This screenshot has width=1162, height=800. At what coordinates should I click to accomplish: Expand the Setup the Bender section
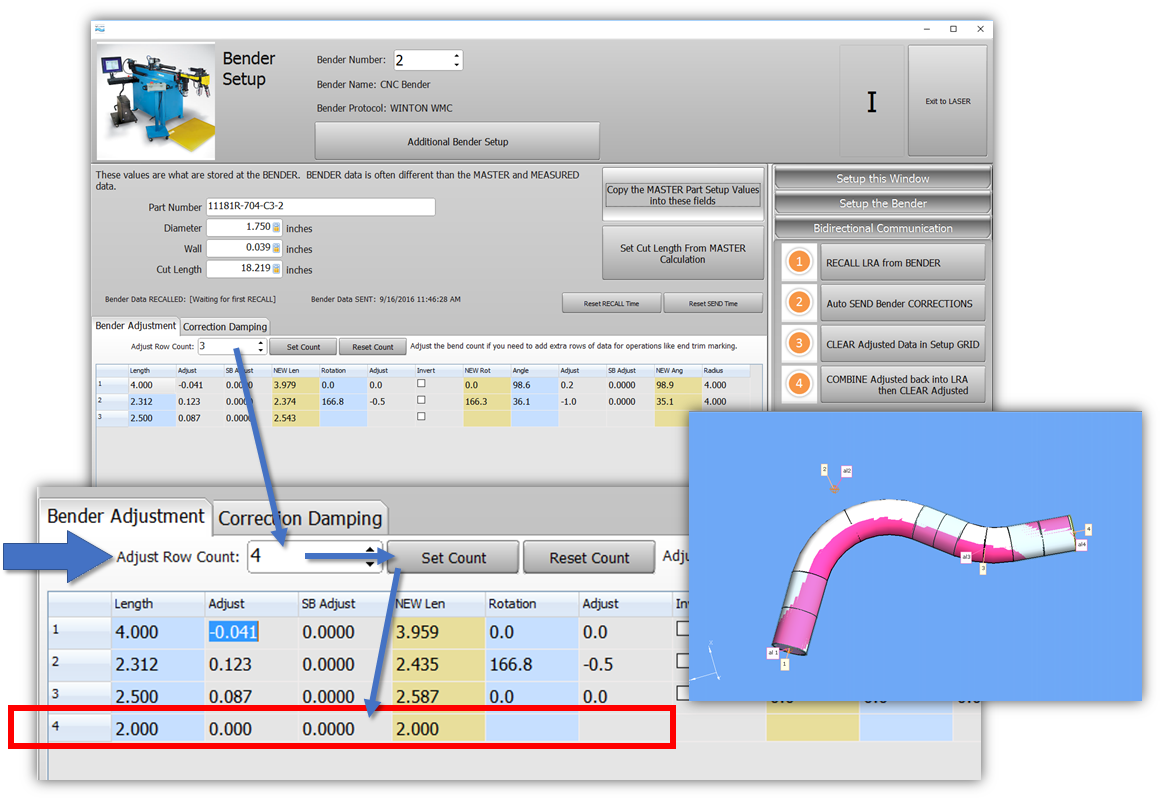pos(883,203)
